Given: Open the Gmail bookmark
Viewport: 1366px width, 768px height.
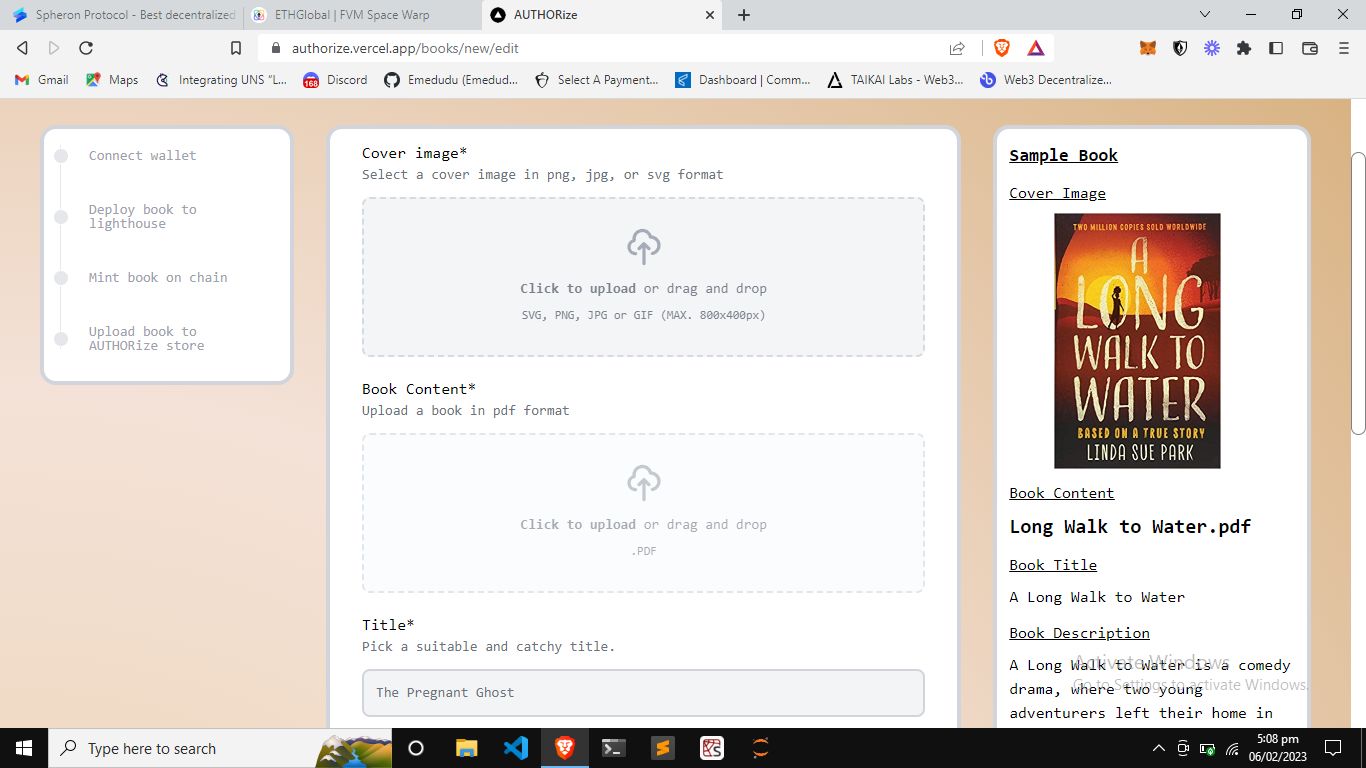Looking at the screenshot, I should pyautogui.click(x=42, y=80).
